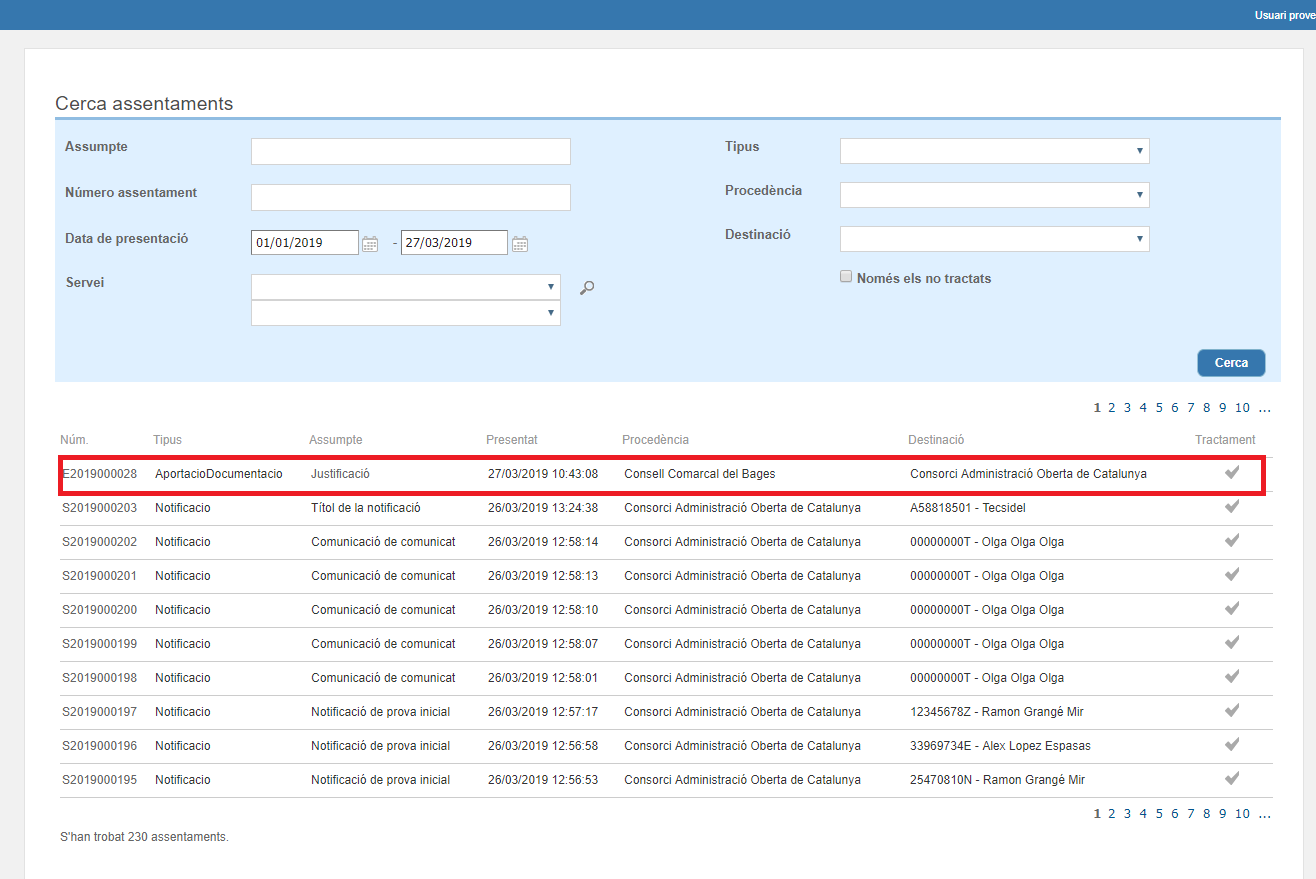Screen dimensions: 1316x879
Task: Open the first Servei dropdown
Action: coord(405,287)
